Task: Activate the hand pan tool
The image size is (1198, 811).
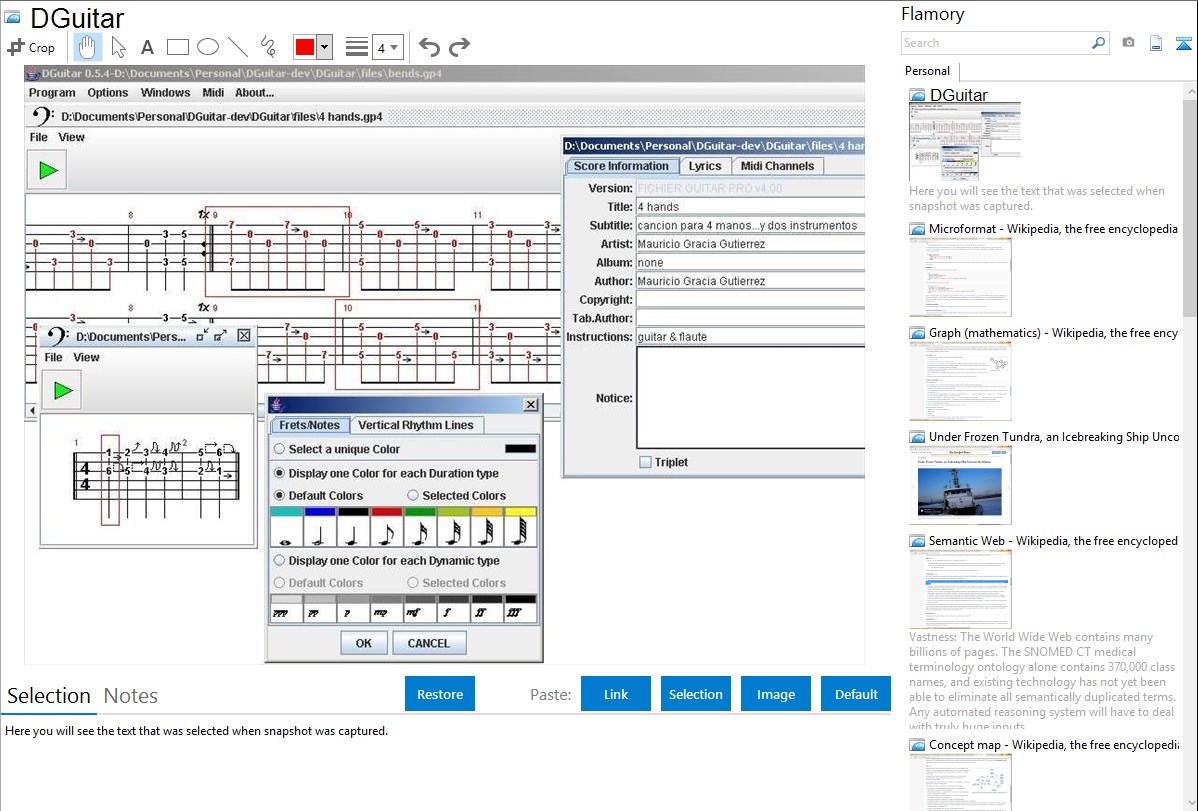Action: pyautogui.click(x=88, y=47)
